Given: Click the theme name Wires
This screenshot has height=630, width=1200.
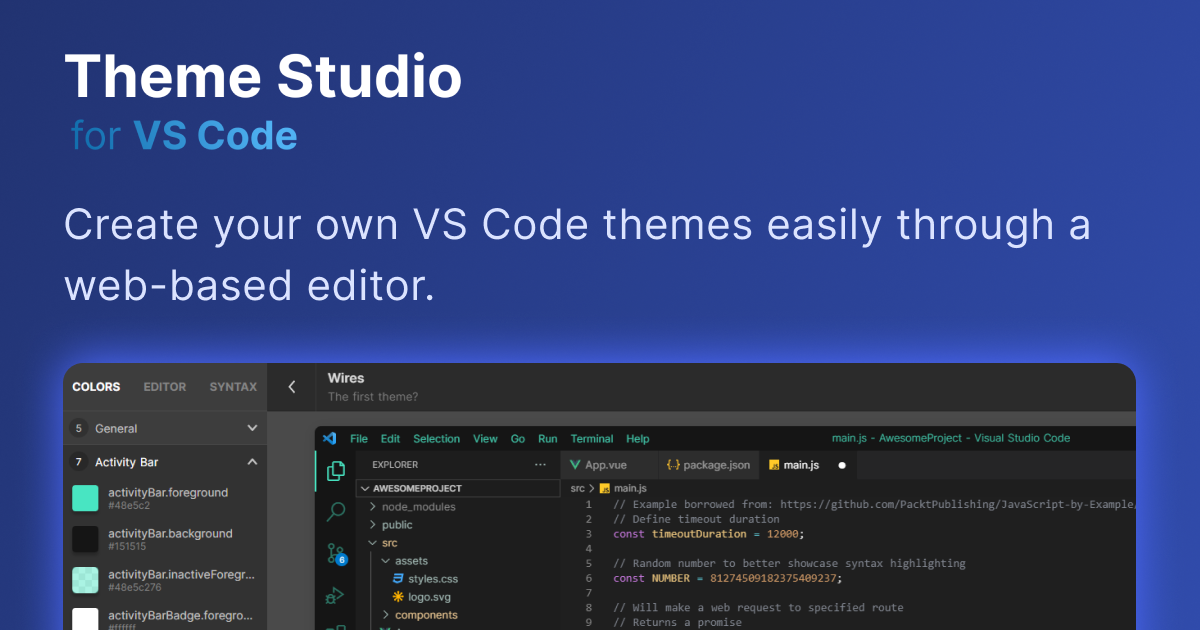Looking at the screenshot, I should [x=346, y=378].
